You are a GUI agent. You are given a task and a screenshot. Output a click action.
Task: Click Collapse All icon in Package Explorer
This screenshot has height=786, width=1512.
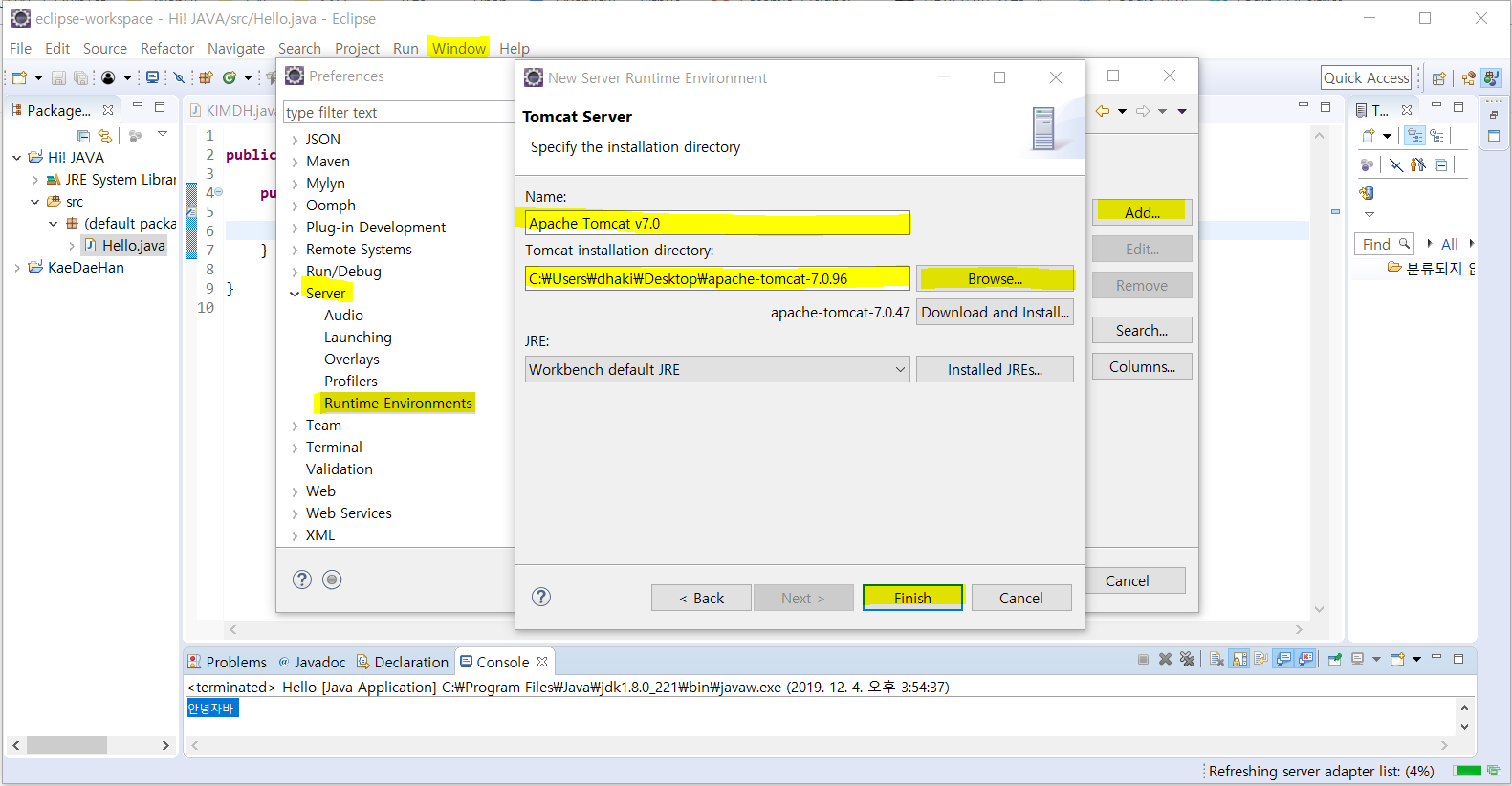(x=83, y=136)
